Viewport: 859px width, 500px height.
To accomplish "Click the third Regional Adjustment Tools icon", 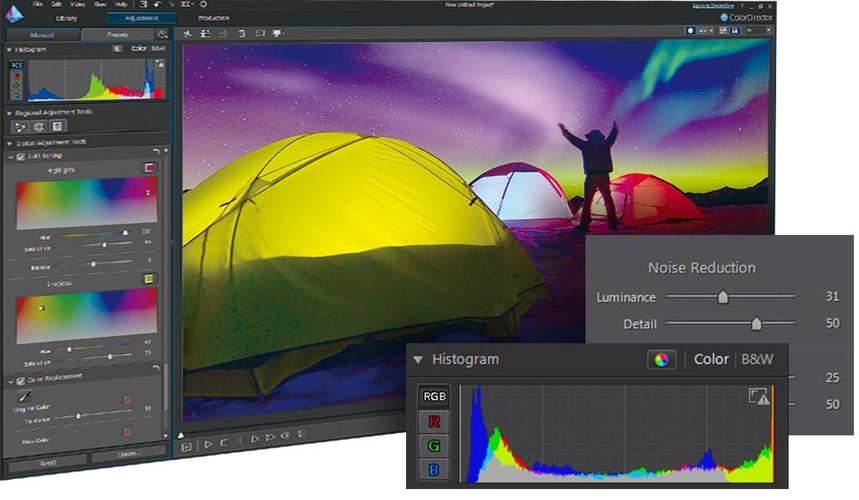I will pos(58,127).
